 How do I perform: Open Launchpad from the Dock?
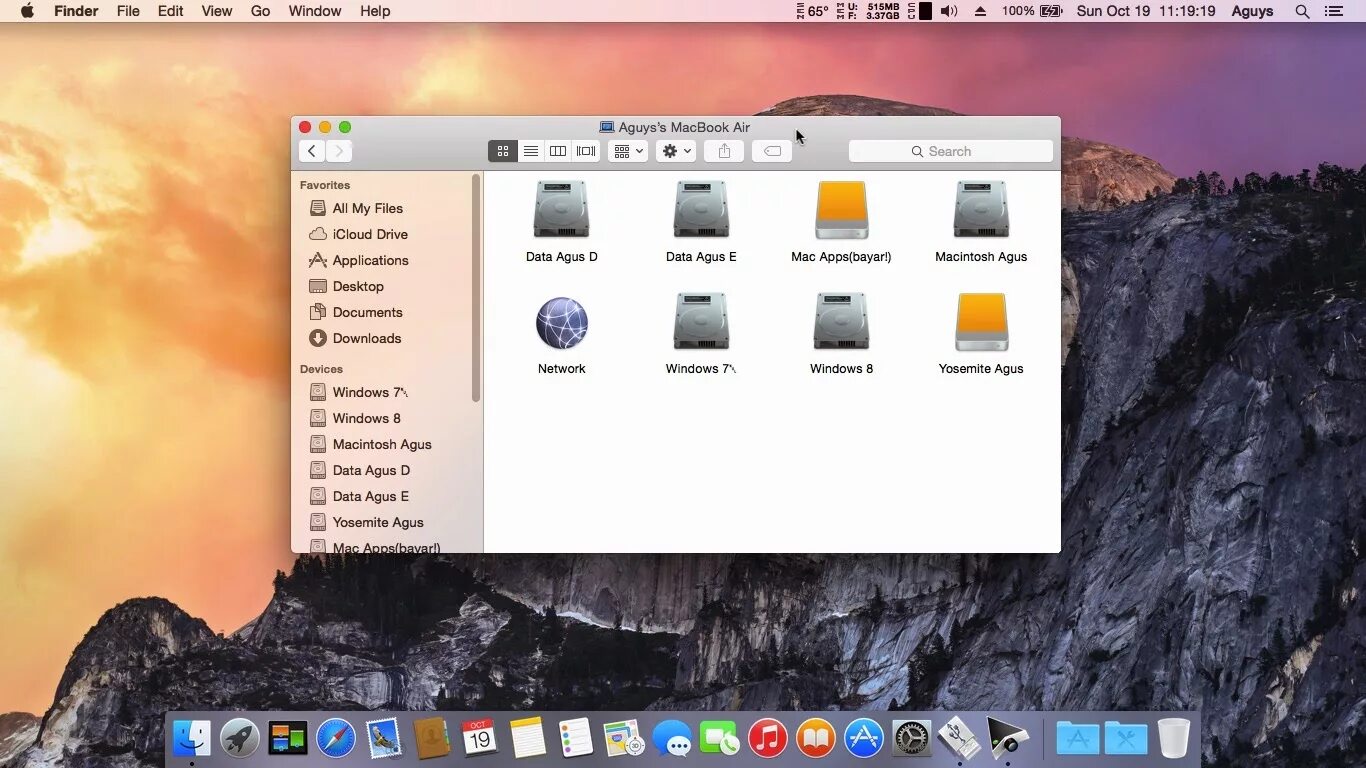(240, 739)
